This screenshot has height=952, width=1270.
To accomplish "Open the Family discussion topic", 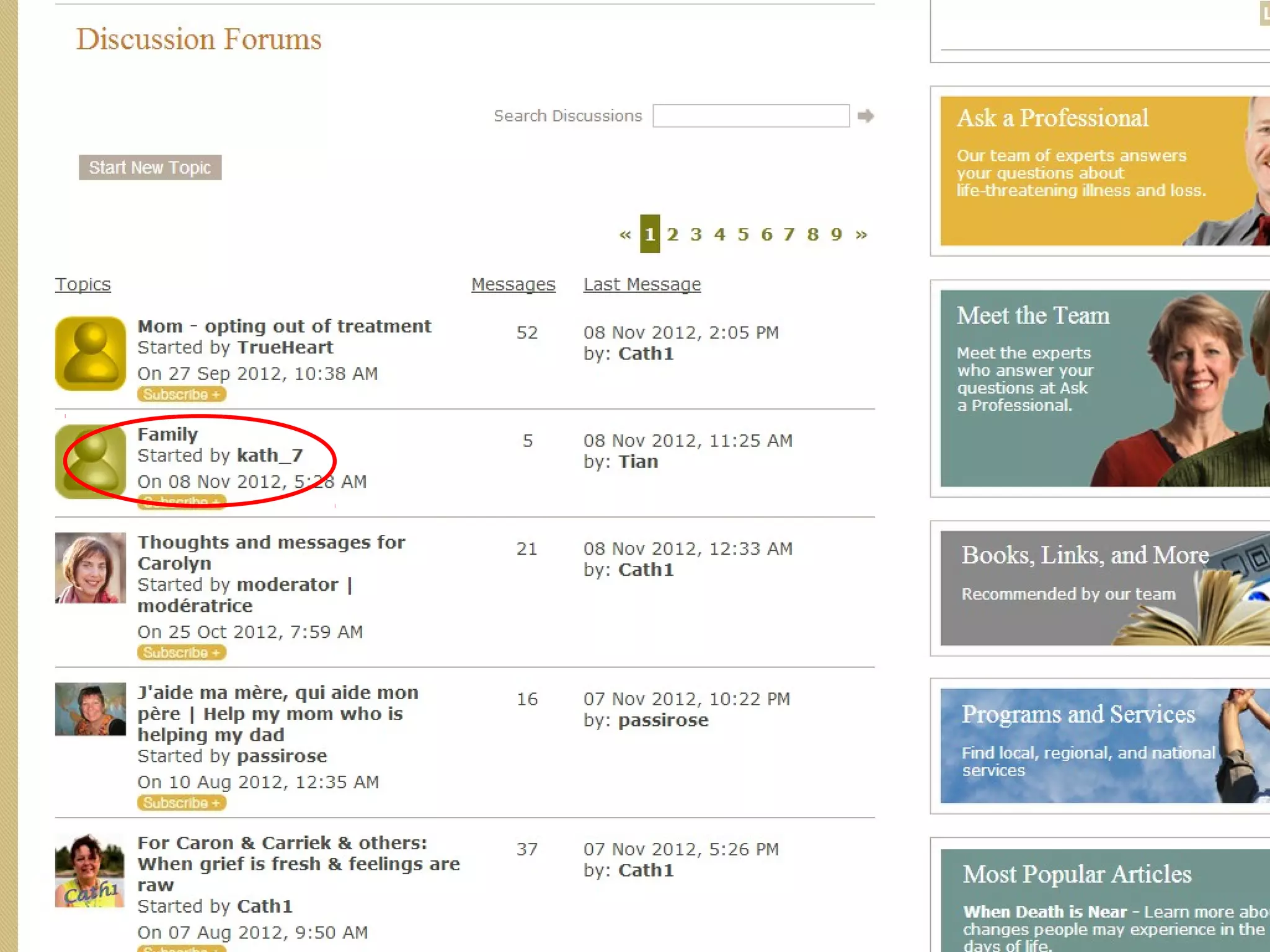I will pyautogui.click(x=167, y=434).
